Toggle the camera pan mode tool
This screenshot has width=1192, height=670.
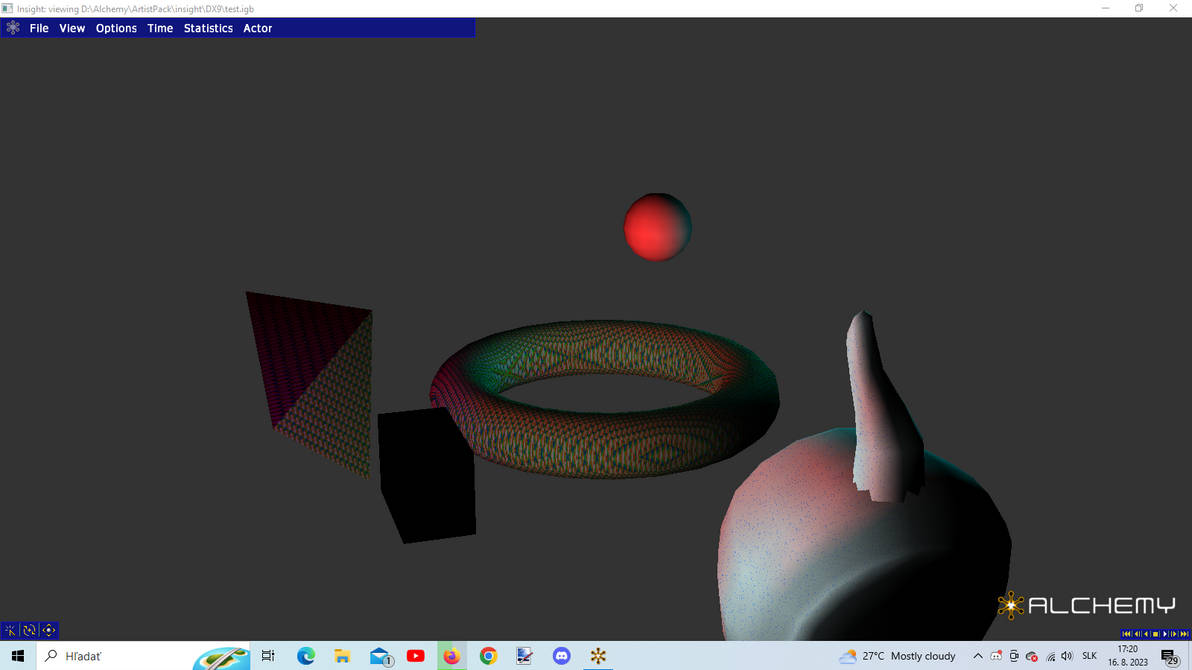coord(47,630)
